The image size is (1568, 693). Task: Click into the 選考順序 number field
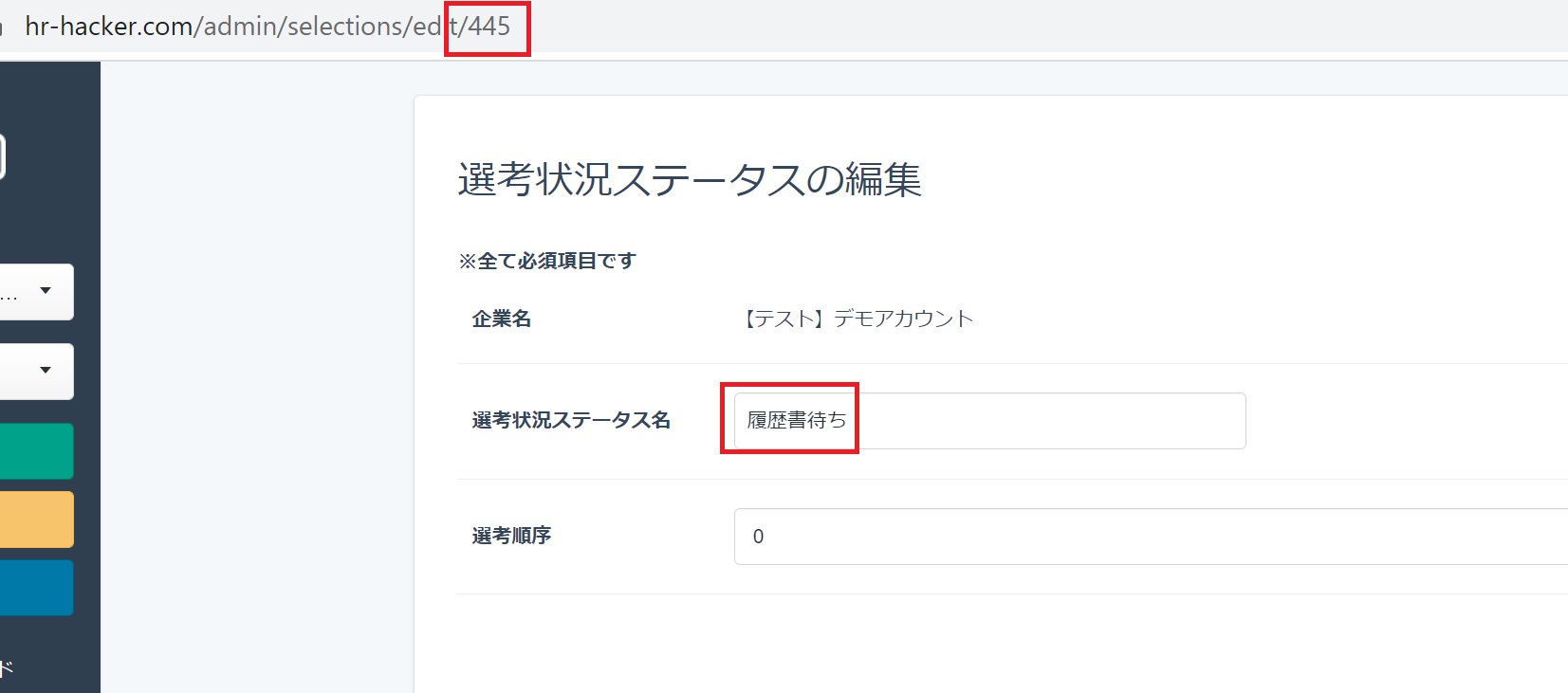(1138, 537)
